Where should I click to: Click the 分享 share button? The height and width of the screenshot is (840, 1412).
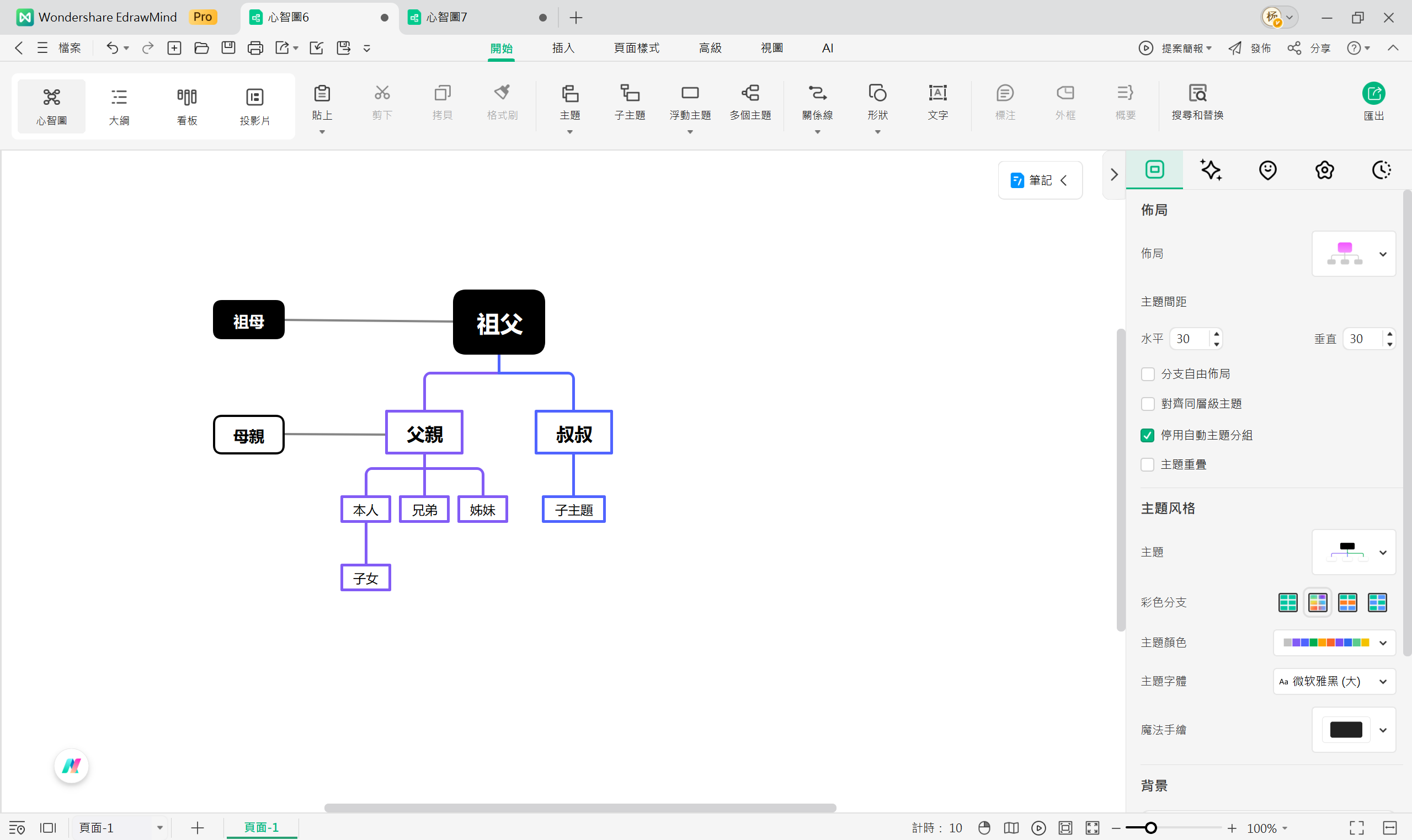1310,48
